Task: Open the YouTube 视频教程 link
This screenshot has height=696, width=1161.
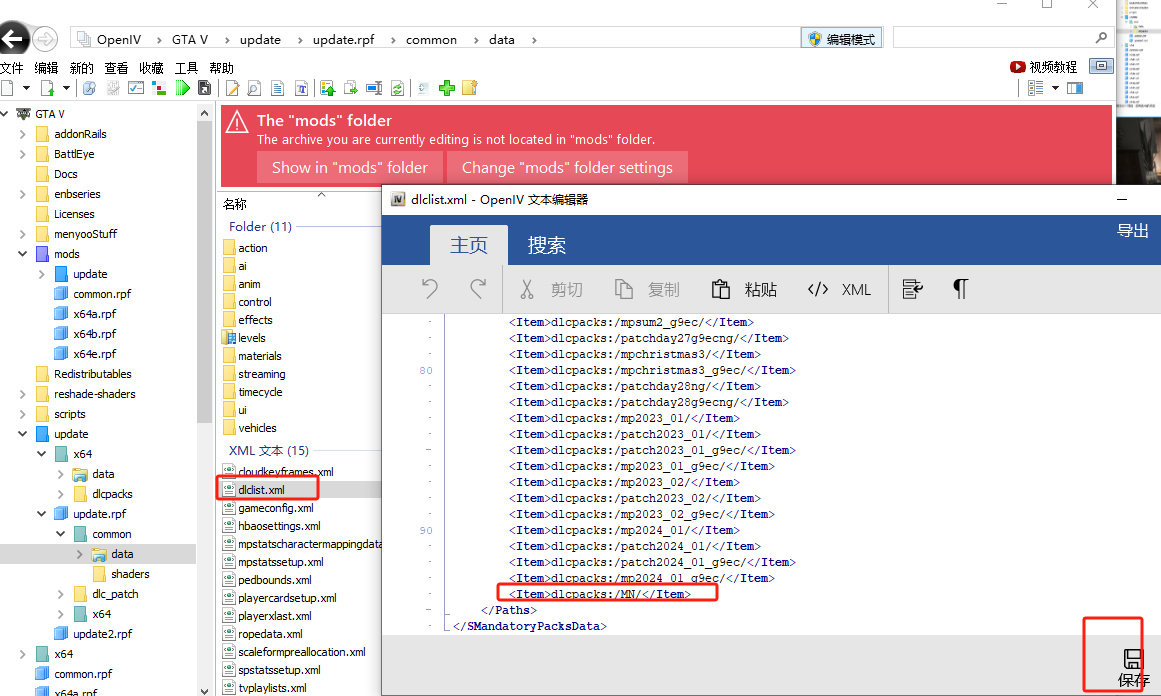Action: (x=1043, y=67)
